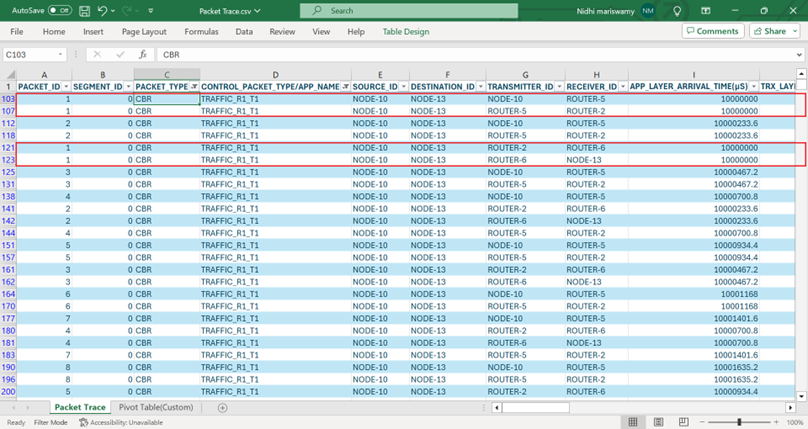Open the lightbulb help icon
808x429 pixels.
coord(679,11)
